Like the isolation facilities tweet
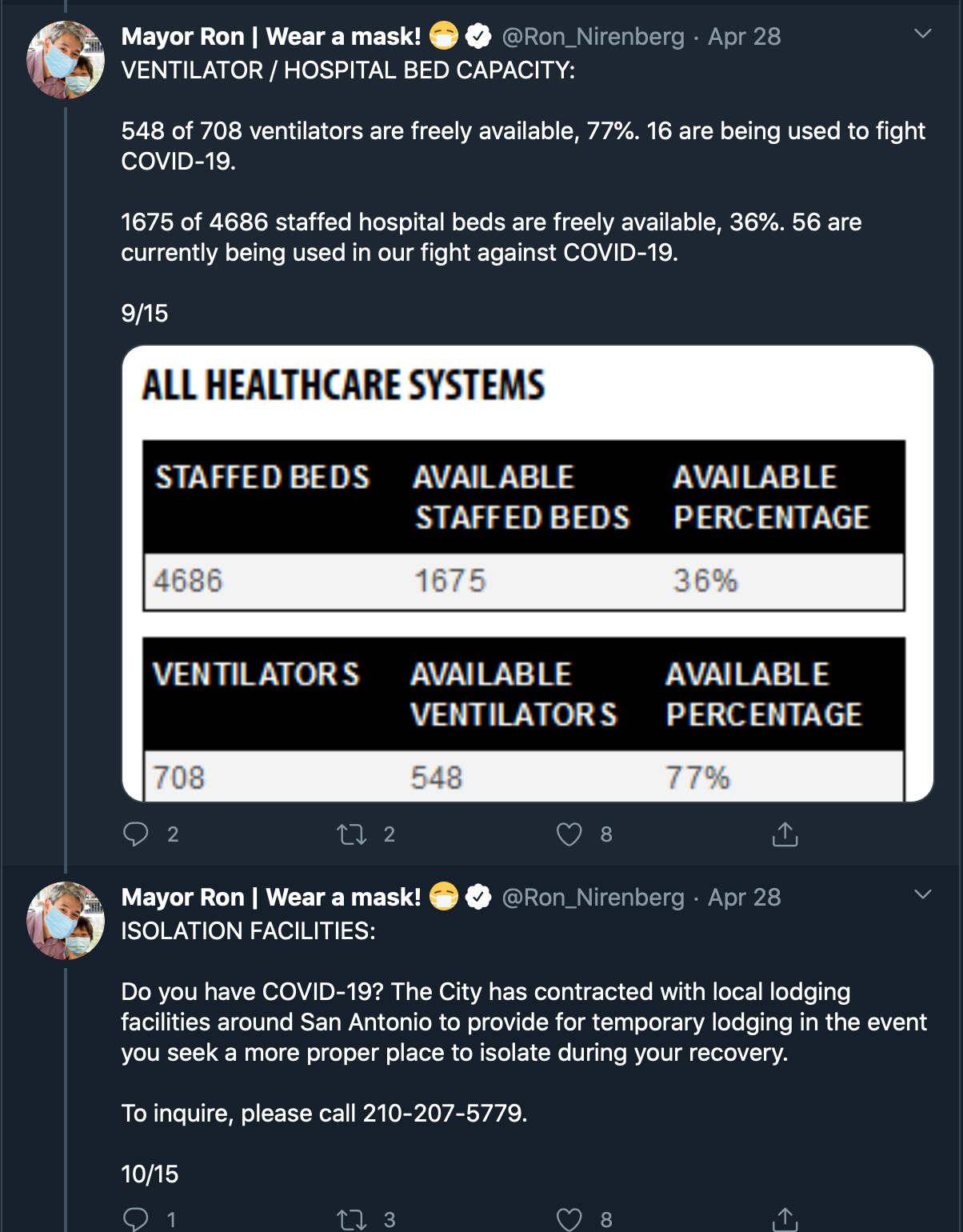This screenshot has height=1232, width=963. click(x=569, y=1219)
